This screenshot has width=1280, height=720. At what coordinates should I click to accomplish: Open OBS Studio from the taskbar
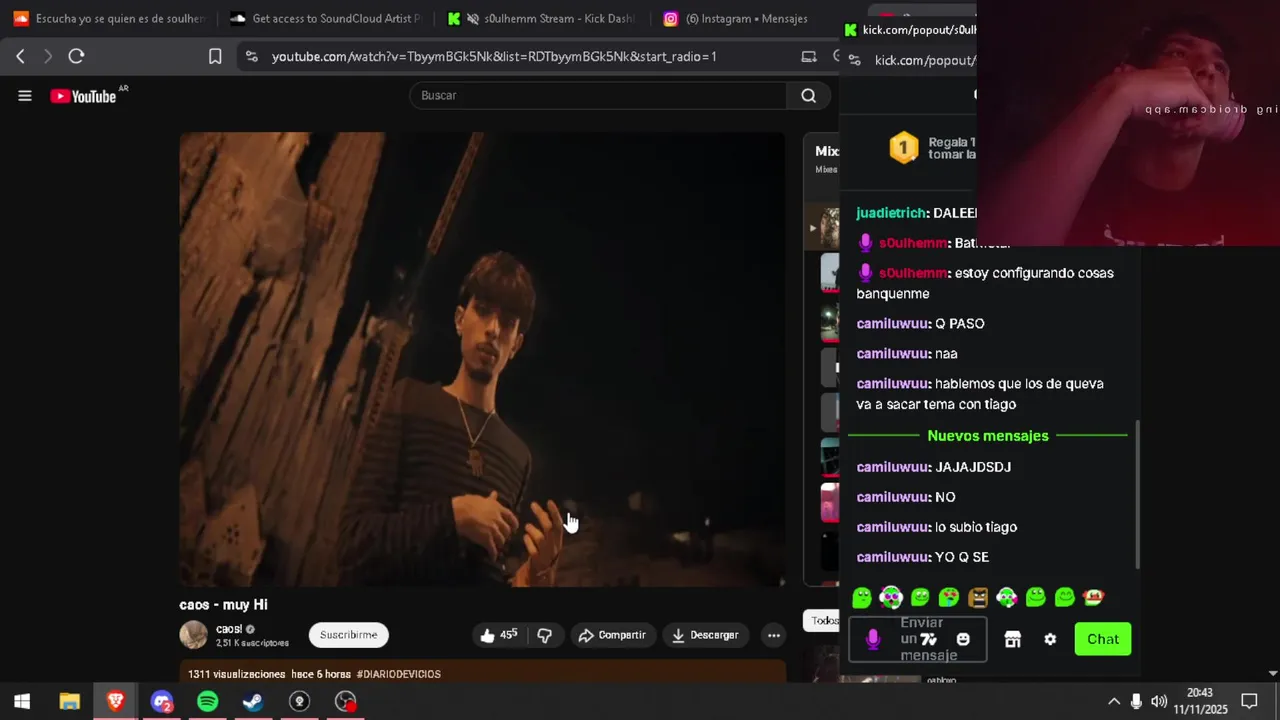[x=345, y=702]
